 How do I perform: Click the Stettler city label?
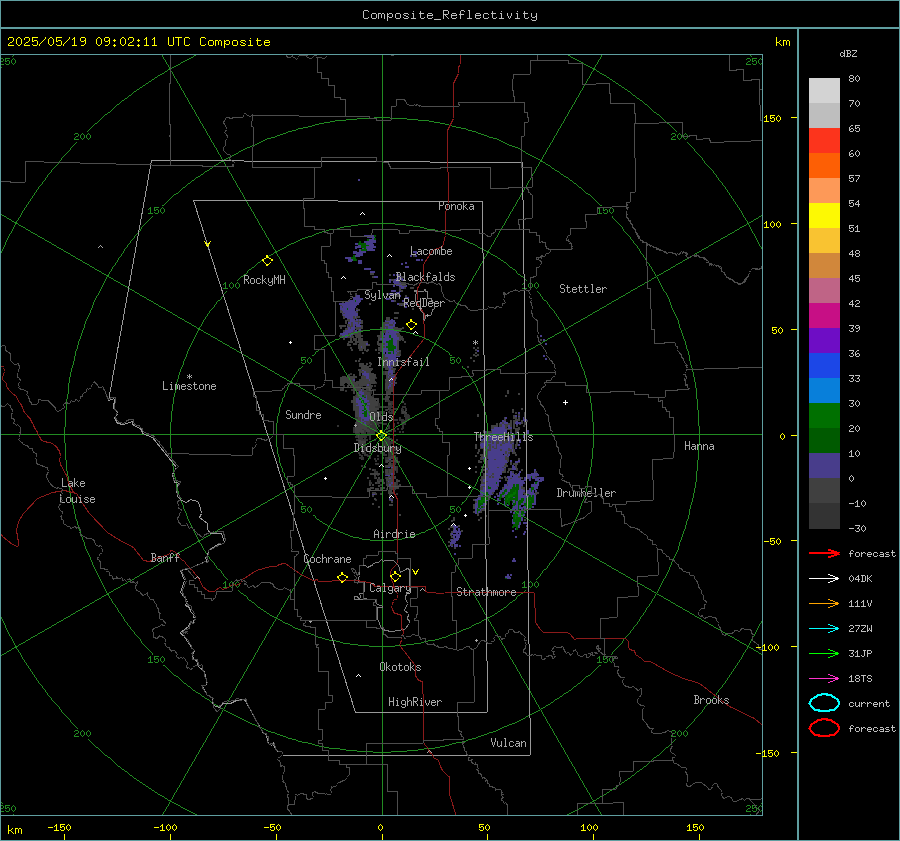click(583, 289)
